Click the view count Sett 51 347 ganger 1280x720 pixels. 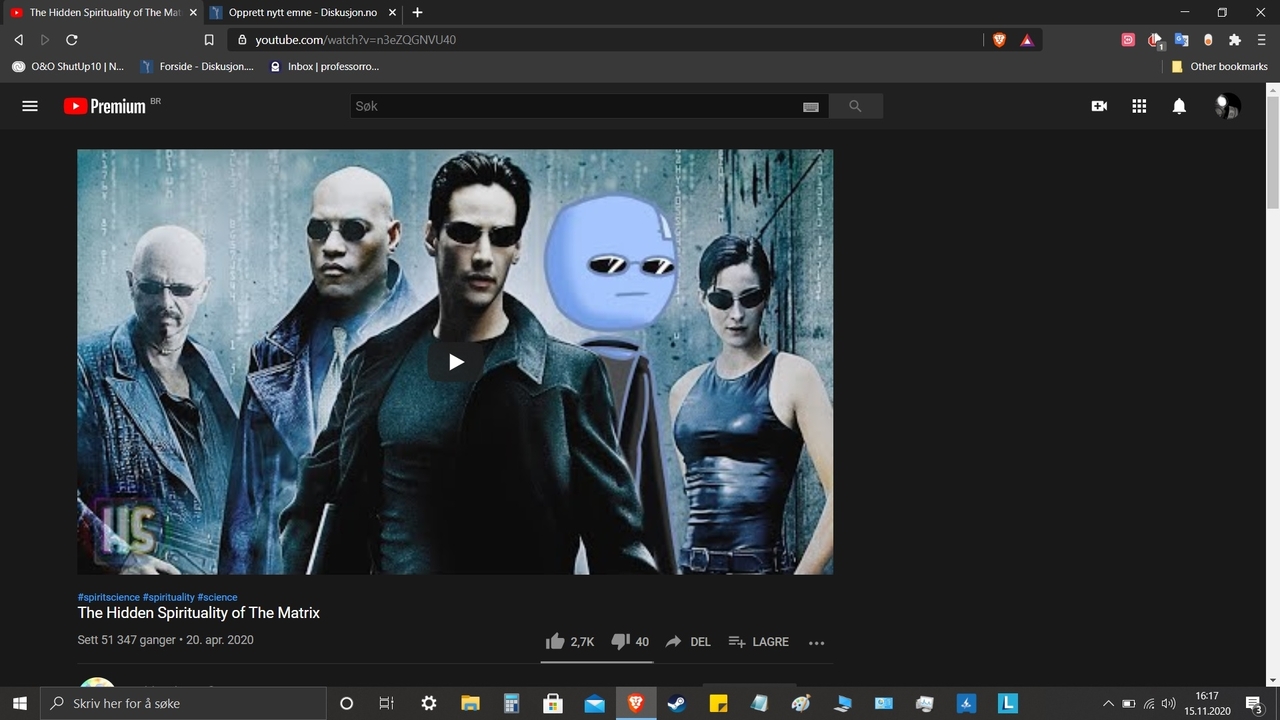(x=127, y=640)
